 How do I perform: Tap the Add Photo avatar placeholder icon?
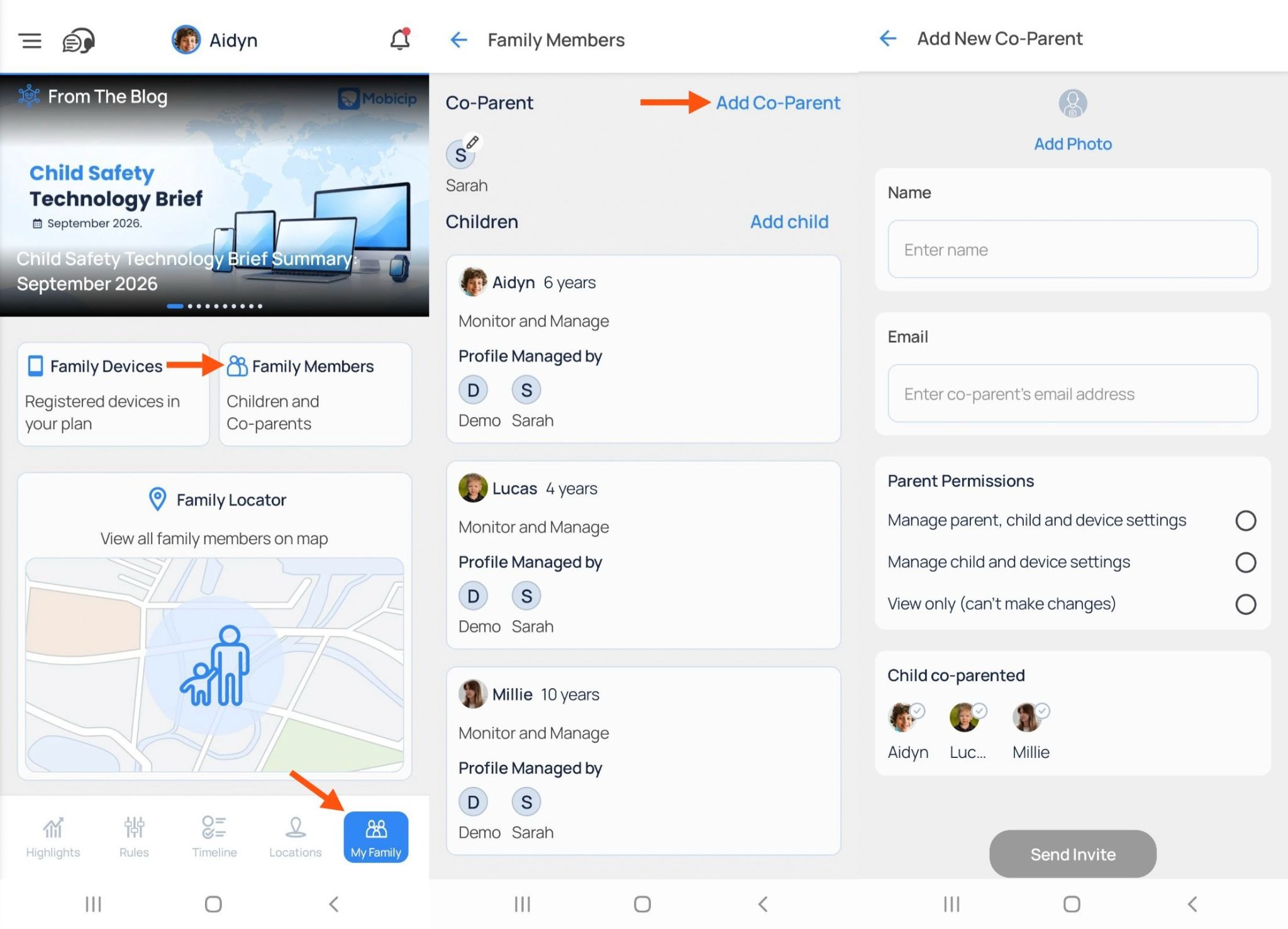1073,103
